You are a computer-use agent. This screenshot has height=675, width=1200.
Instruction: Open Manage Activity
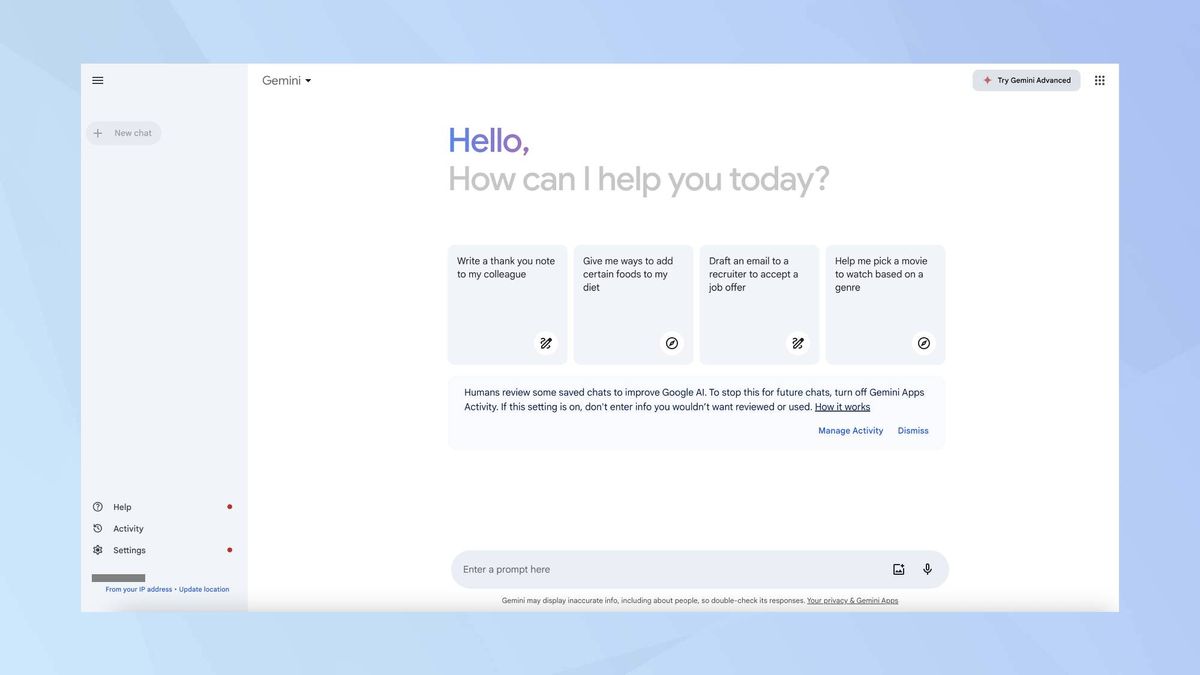(x=850, y=430)
